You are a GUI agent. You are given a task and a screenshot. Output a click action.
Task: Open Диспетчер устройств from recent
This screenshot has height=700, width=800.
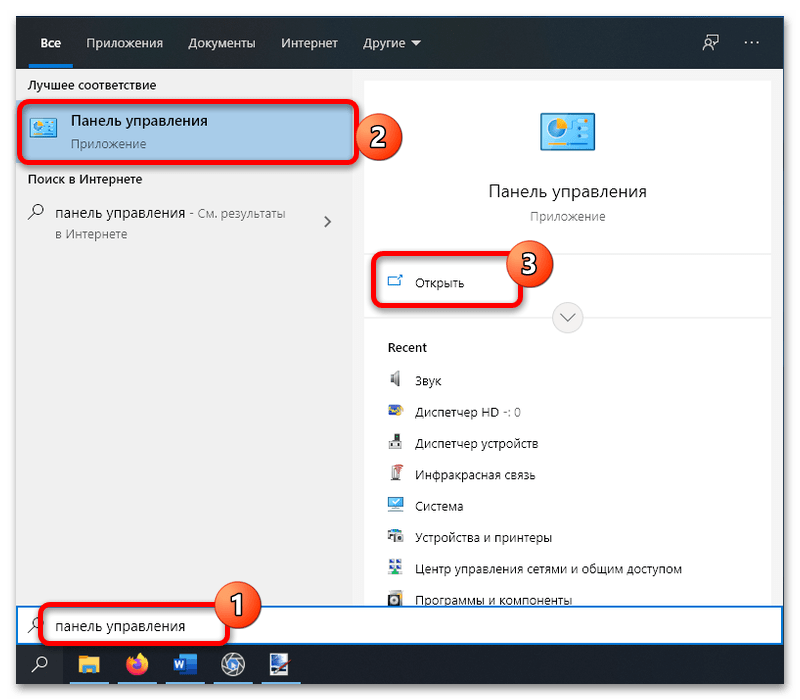[x=476, y=443]
